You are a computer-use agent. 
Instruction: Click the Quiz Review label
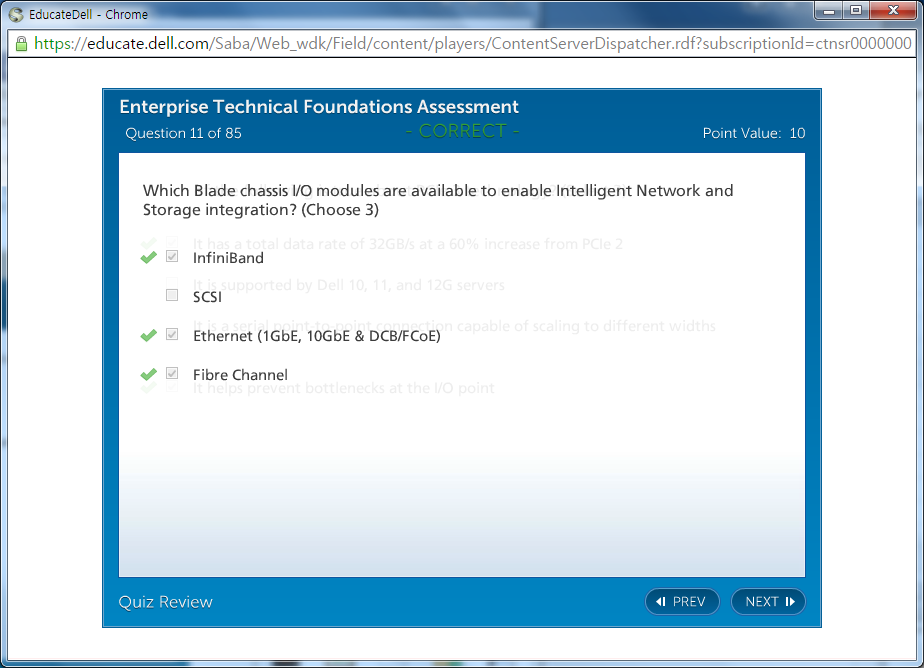(166, 601)
